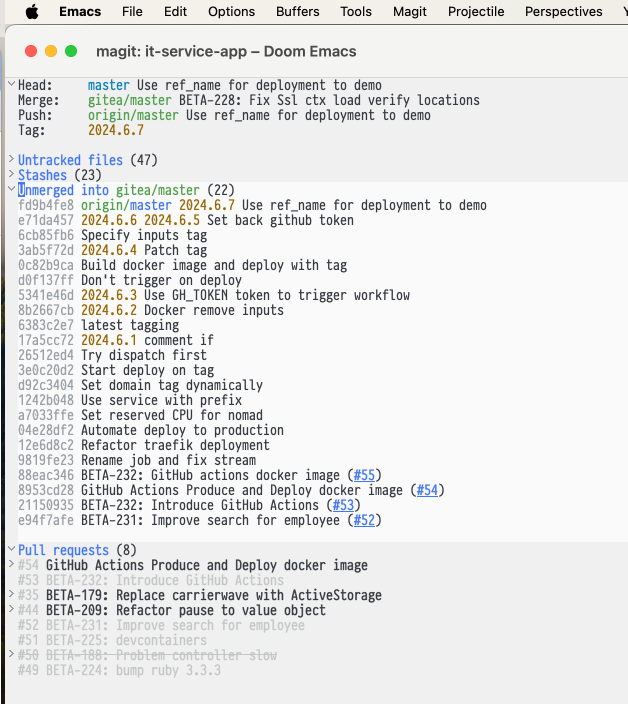The height and width of the screenshot is (704, 628).
Task: Select commit 3e0c20d2 Start deploy on tag
Action: coord(116,370)
